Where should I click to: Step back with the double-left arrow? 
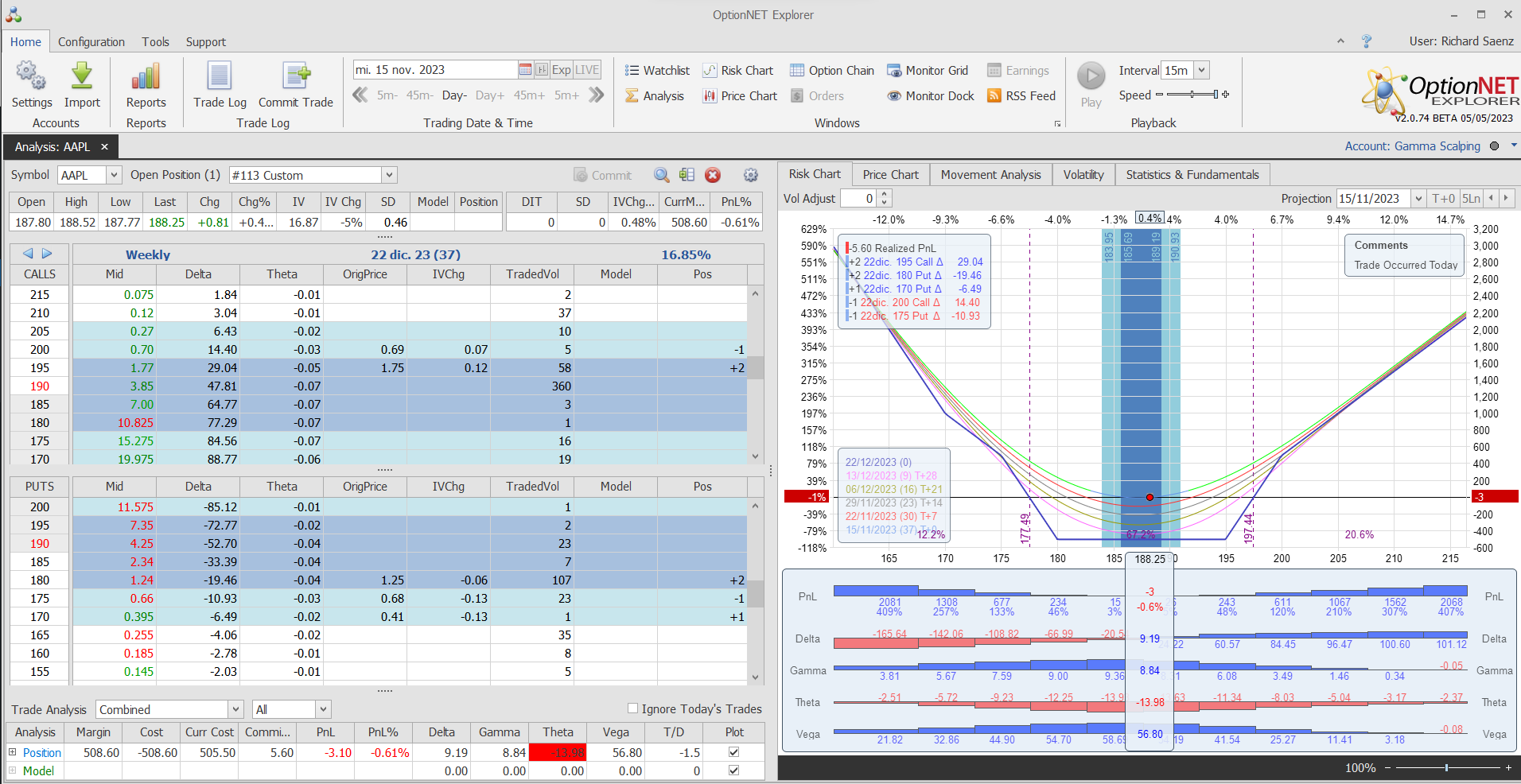coord(360,95)
